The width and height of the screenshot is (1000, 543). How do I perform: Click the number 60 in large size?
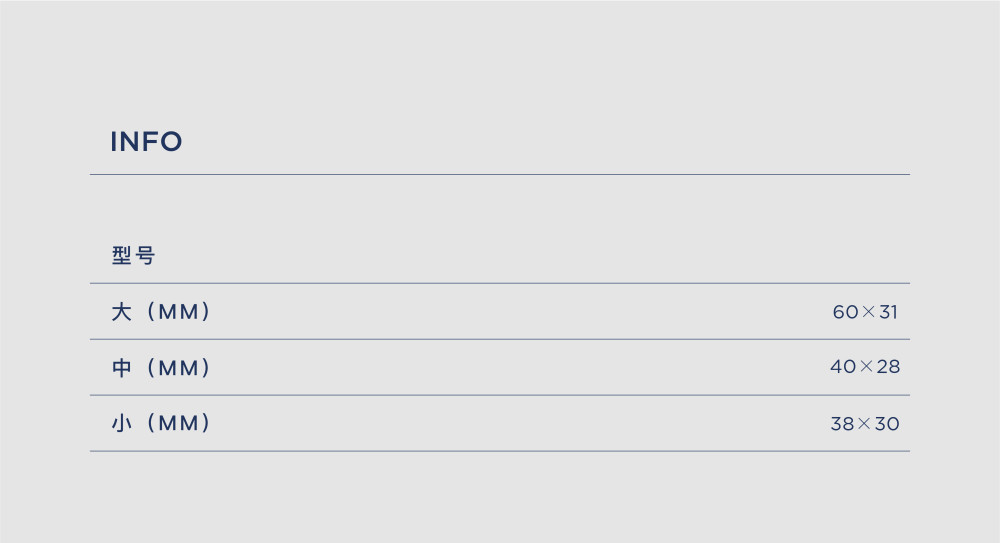click(x=846, y=312)
